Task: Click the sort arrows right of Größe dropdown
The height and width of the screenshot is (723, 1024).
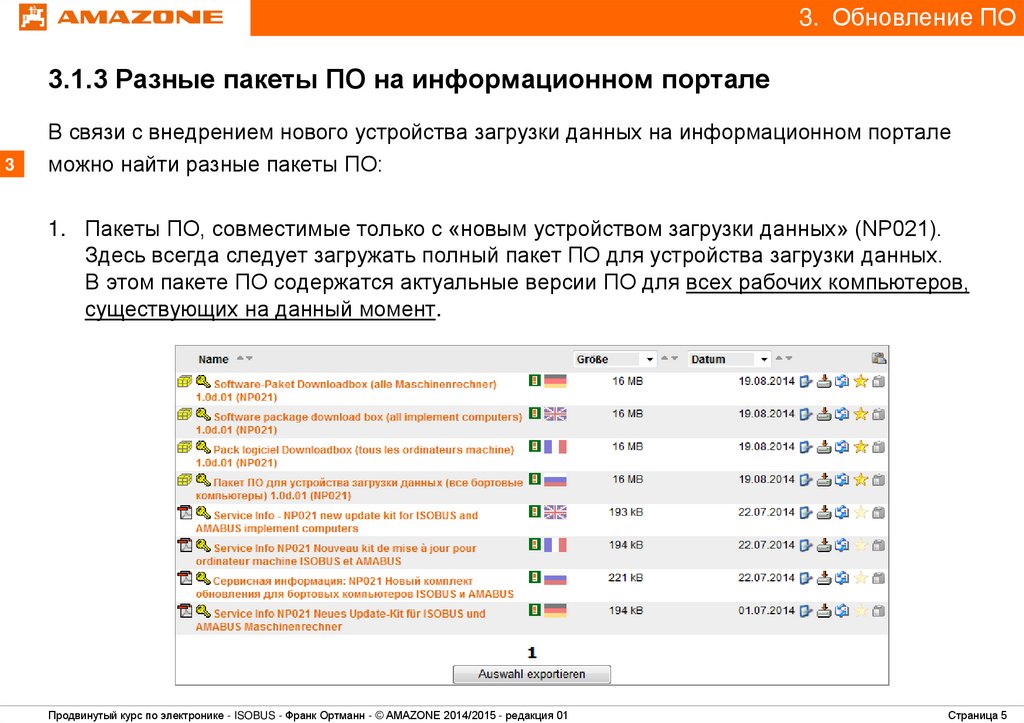Action: pos(669,359)
